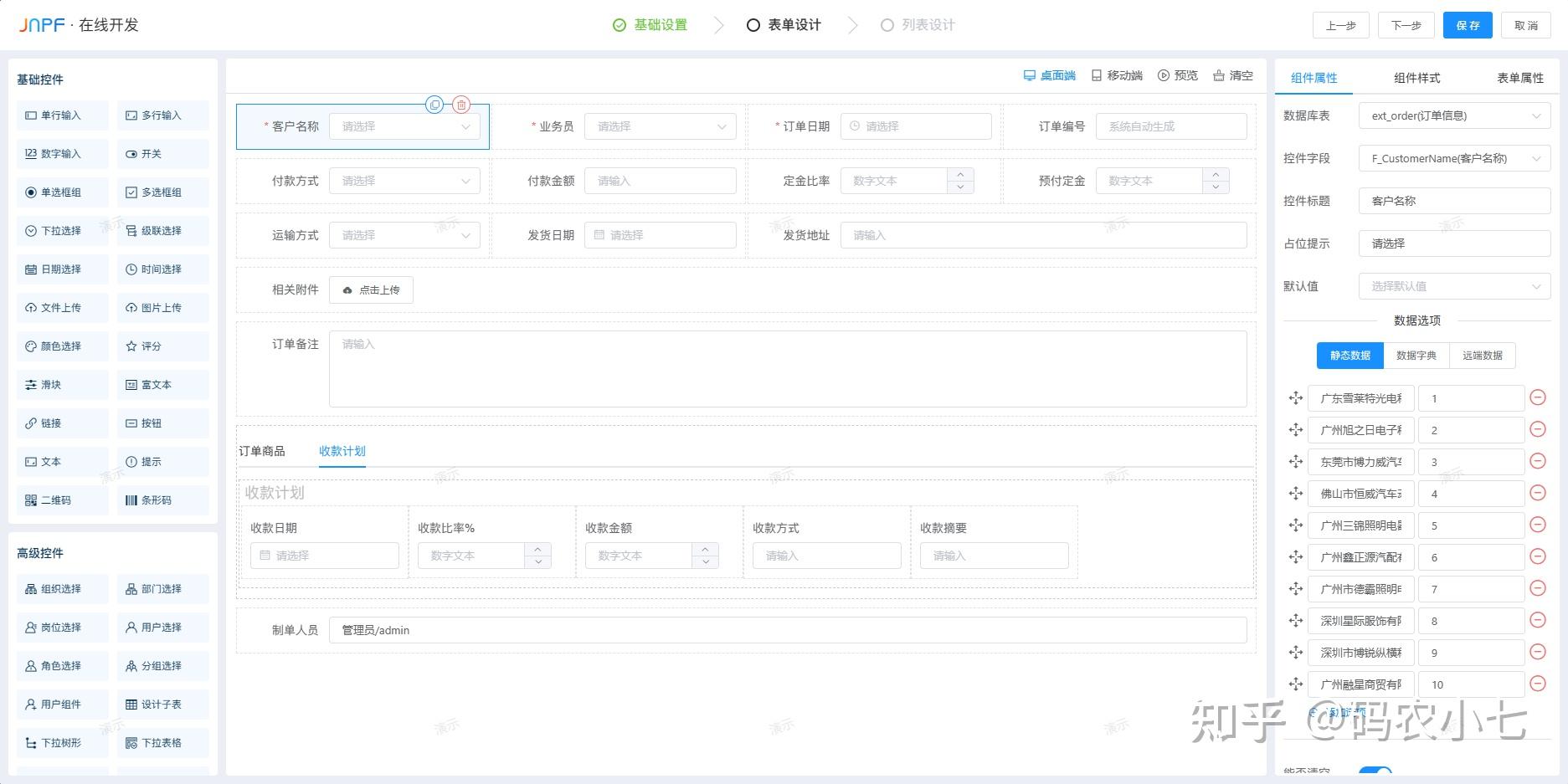Open the 订单商品 tab
The image size is (1568, 784).
pyautogui.click(x=262, y=451)
